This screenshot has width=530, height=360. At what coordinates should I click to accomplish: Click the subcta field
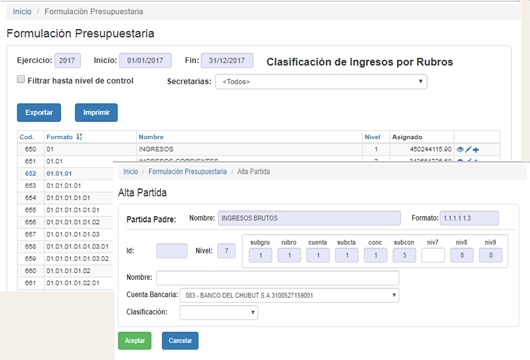(x=346, y=255)
